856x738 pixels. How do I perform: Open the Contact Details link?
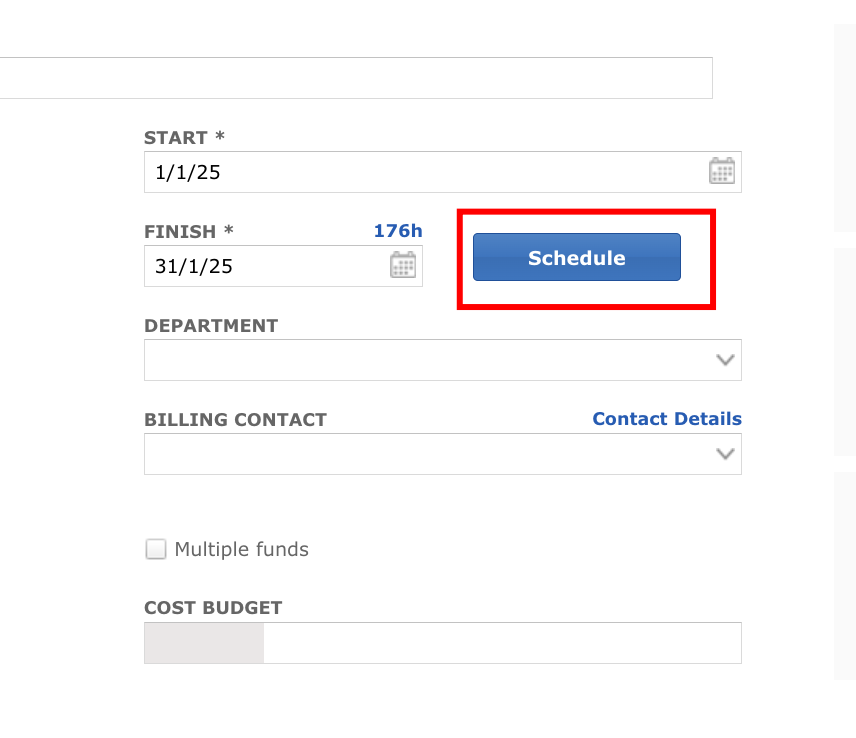click(x=667, y=419)
